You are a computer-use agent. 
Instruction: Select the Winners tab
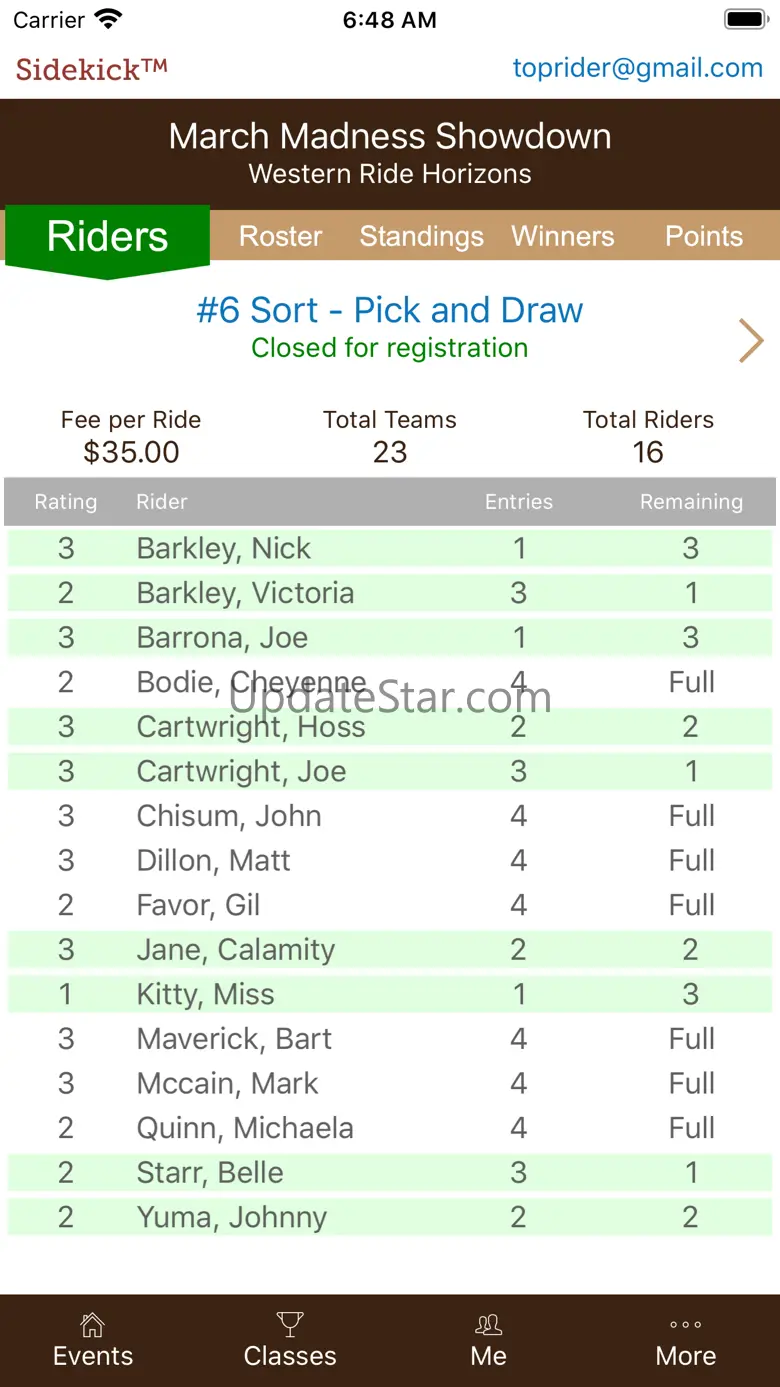(563, 237)
